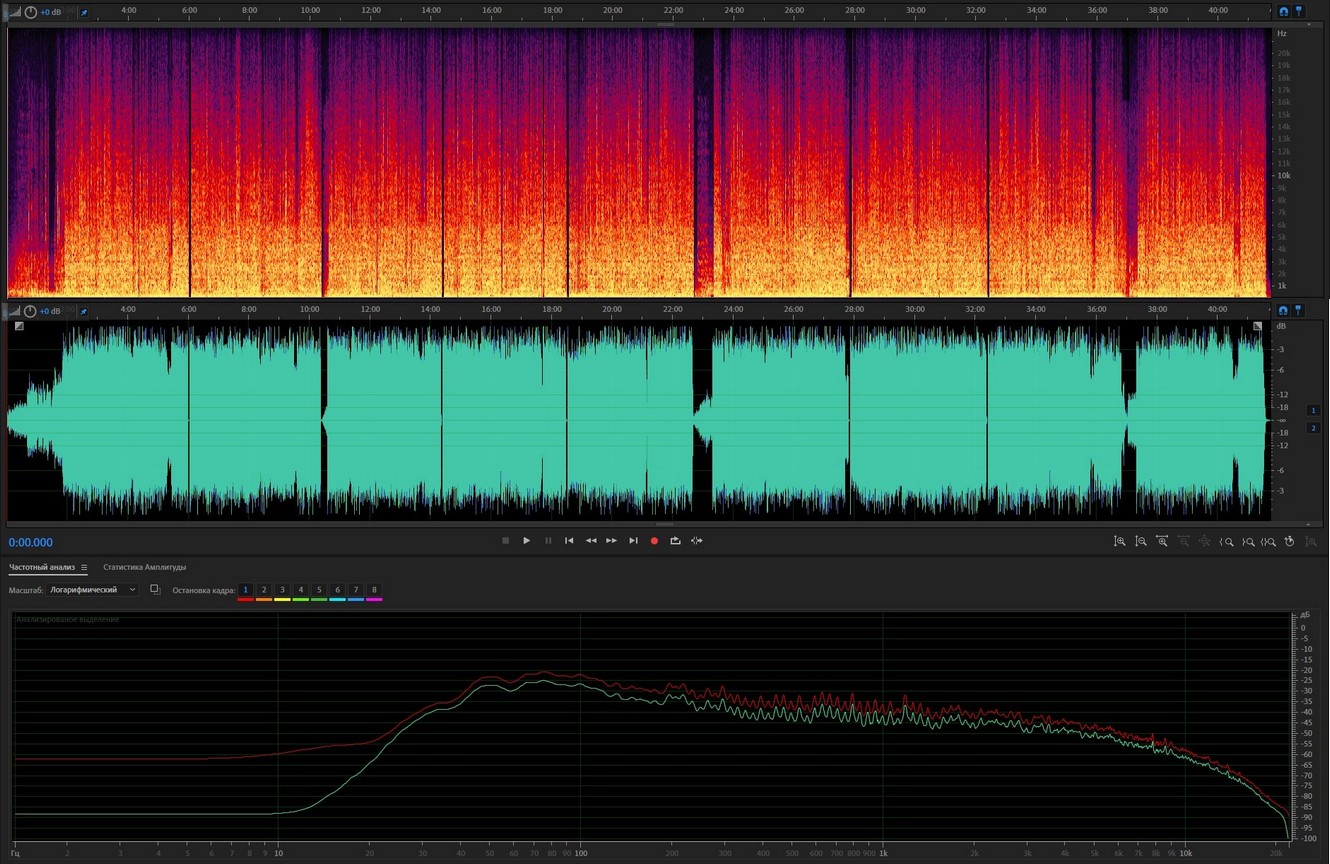Toggle channel 2 enable button

(1314, 428)
